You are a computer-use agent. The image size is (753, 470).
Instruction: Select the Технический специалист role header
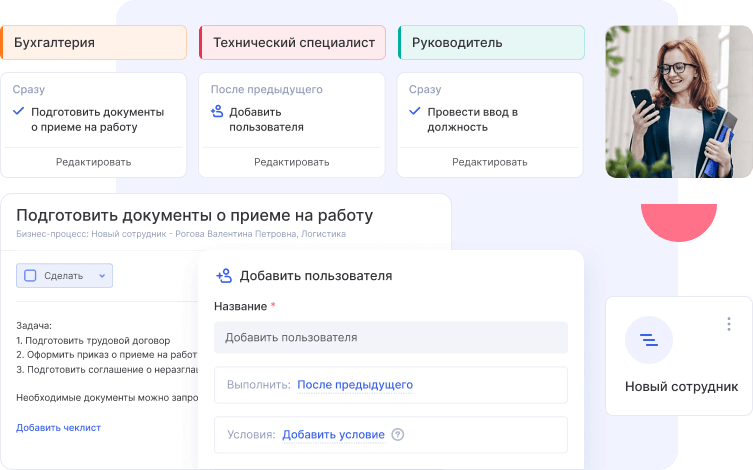(x=292, y=43)
